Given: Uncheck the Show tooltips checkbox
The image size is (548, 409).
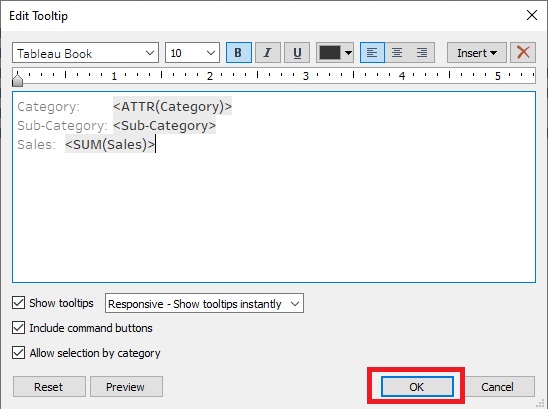Looking at the screenshot, I should (18, 303).
